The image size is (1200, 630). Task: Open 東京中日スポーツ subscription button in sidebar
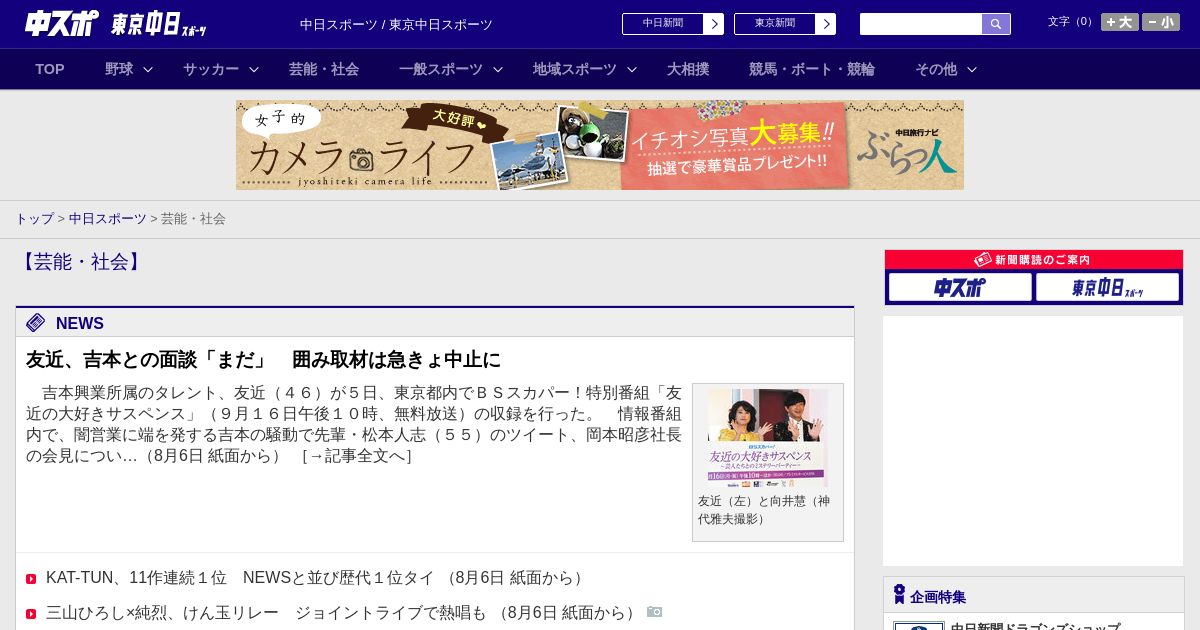click(1107, 287)
